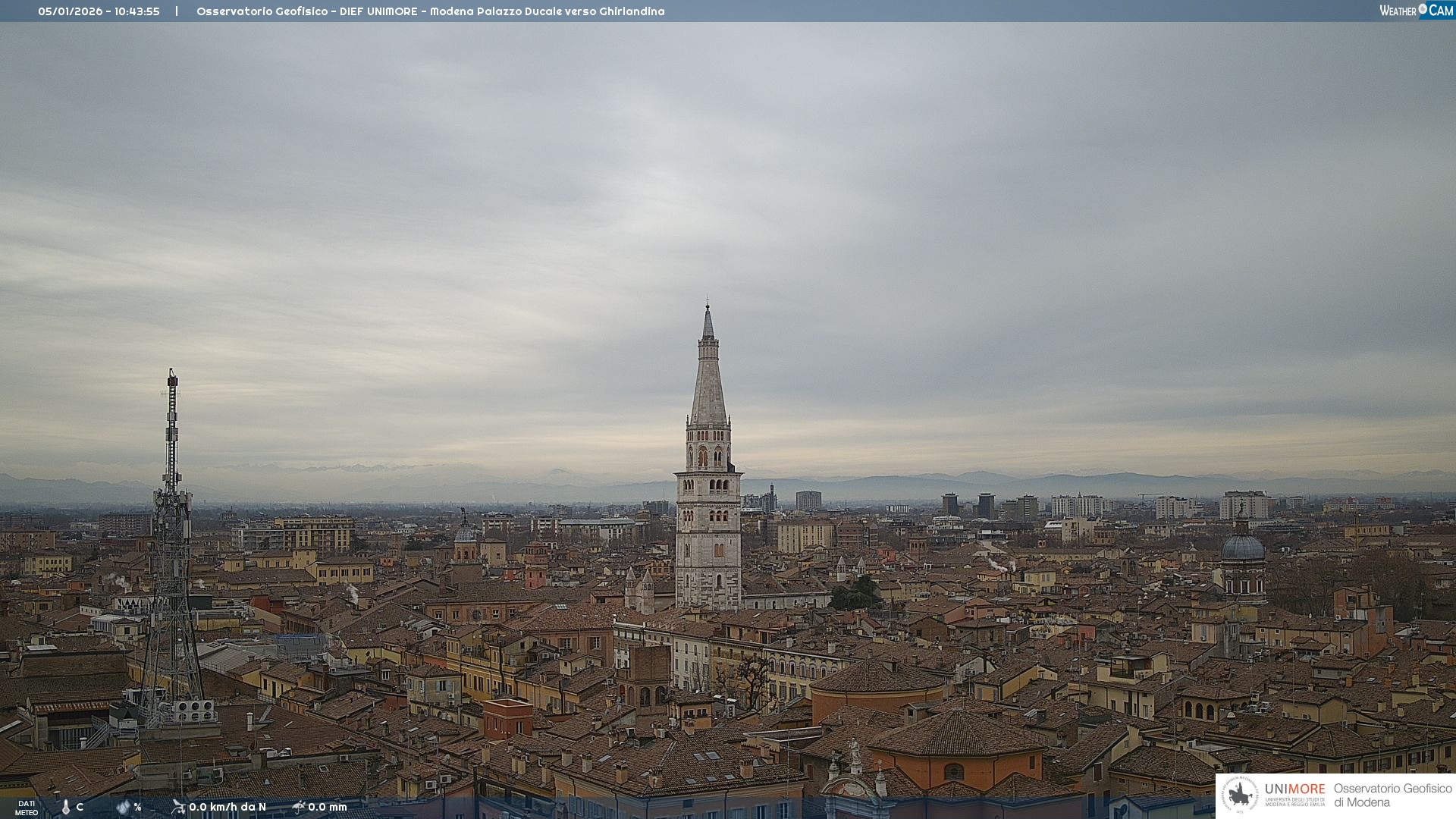Click Osservatorio Geofisico di Modena text
Viewport: 1456px width, 819px height.
coord(1392,795)
